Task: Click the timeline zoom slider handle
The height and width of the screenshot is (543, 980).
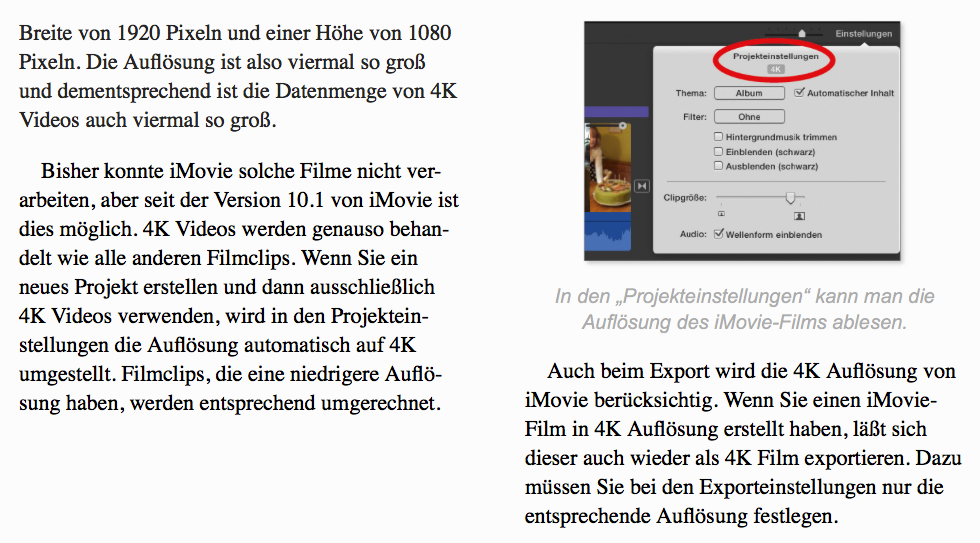Action: pos(802,33)
